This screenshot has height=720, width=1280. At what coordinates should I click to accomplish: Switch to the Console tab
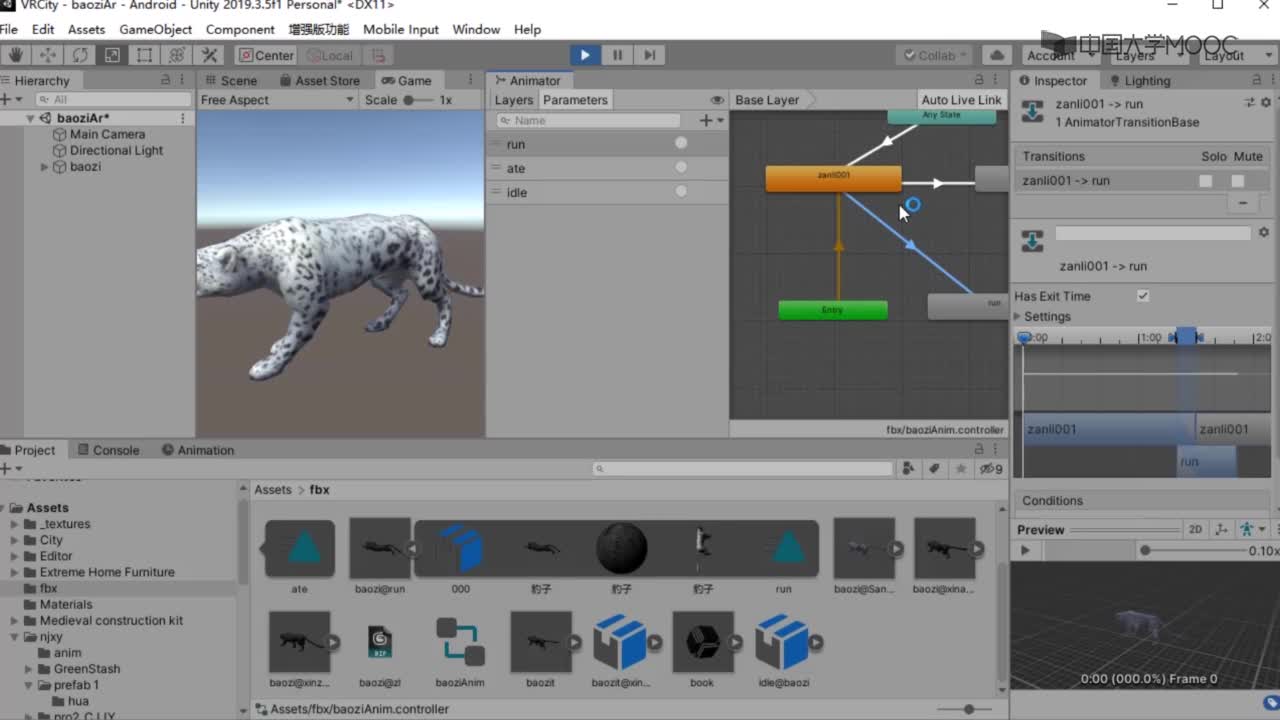(x=109, y=450)
